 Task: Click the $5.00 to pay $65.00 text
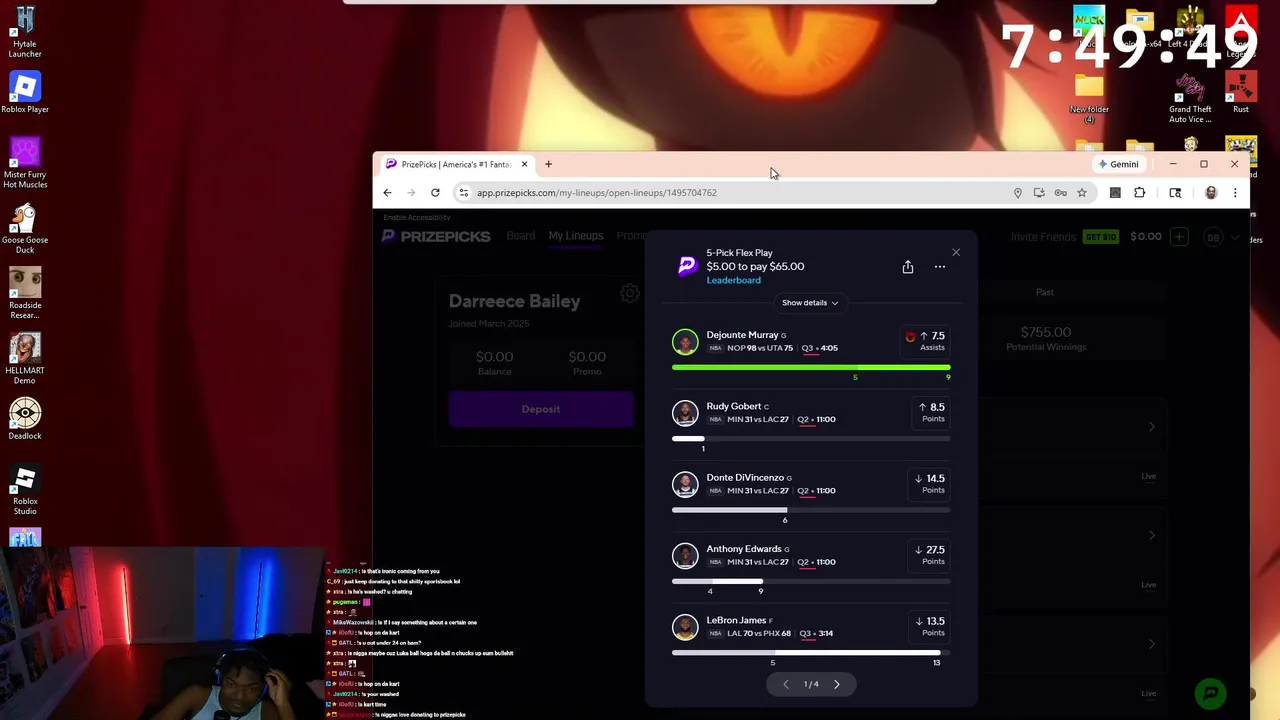pos(755,267)
